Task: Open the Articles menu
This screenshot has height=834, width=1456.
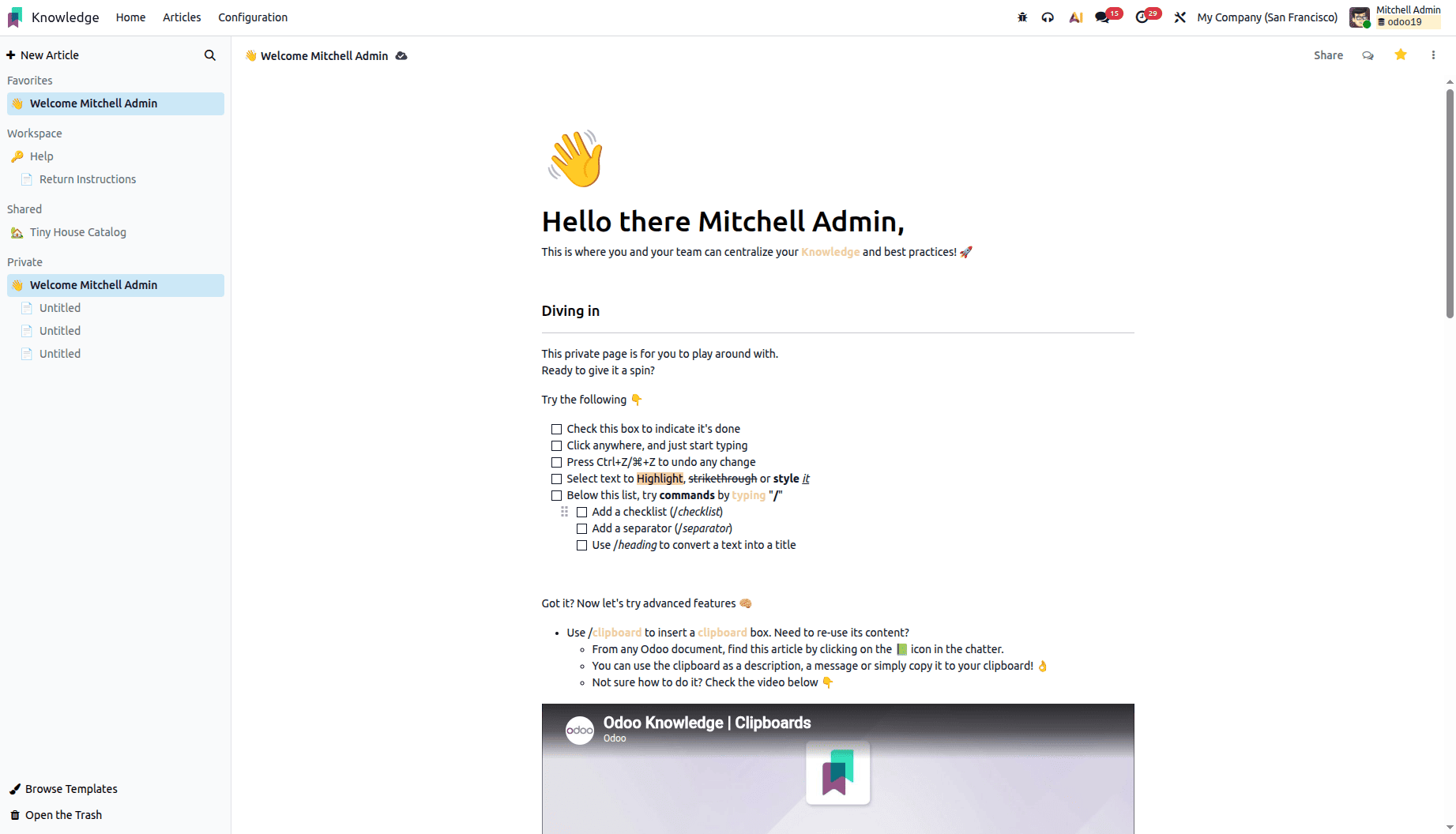Action: tap(182, 17)
